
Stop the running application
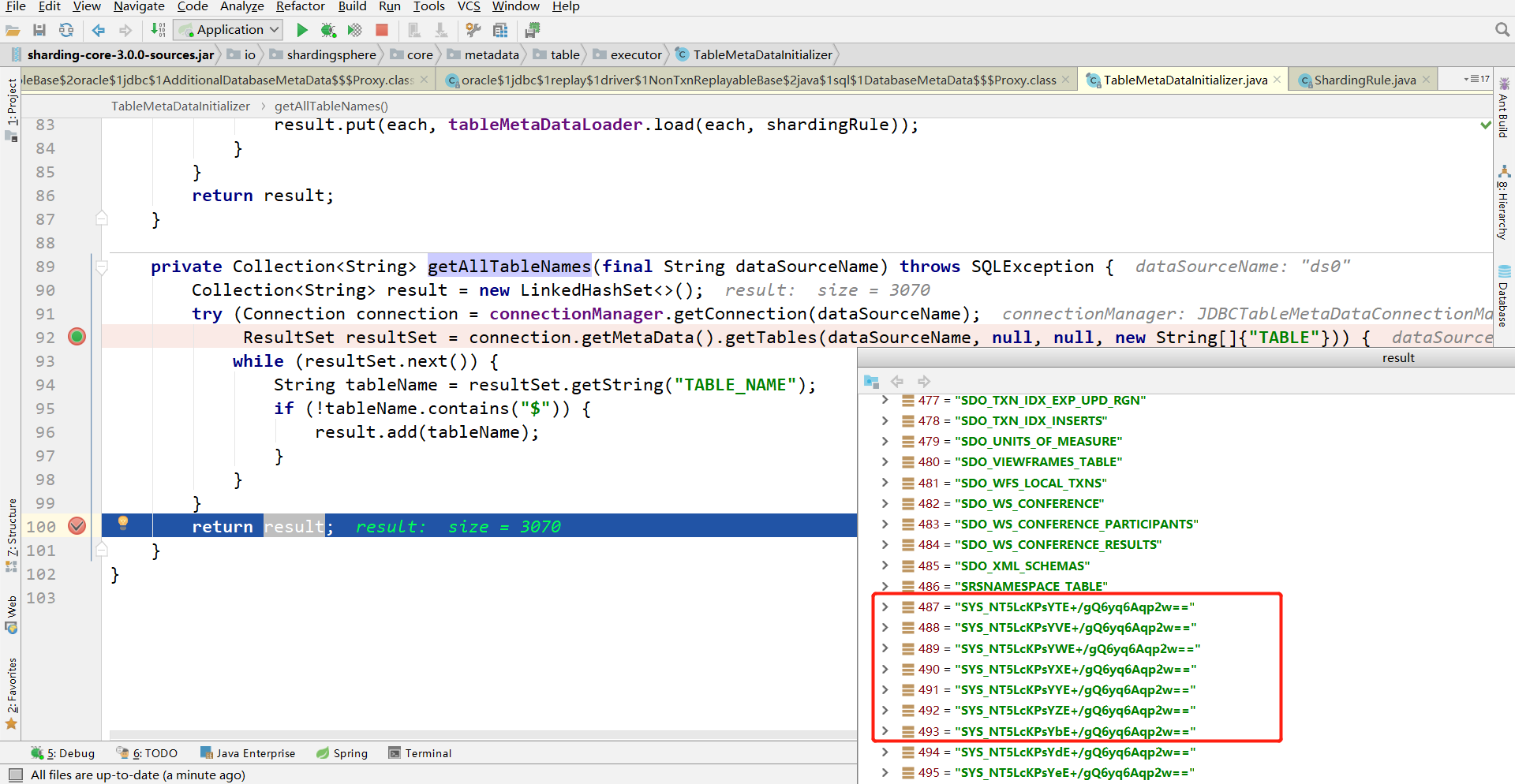click(x=382, y=30)
